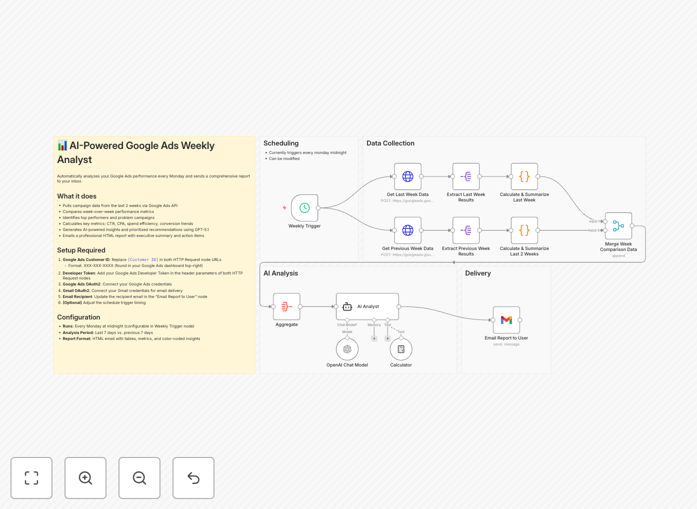Zoom out of the workflow canvas
Viewport: 697px width, 509px height.
pyautogui.click(x=139, y=478)
